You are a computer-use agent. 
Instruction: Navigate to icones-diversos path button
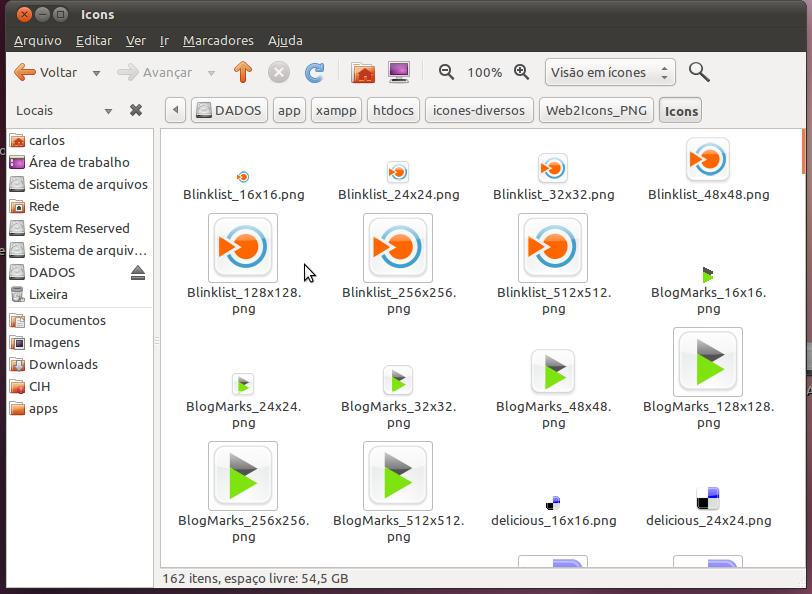click(x=479, y=110)
